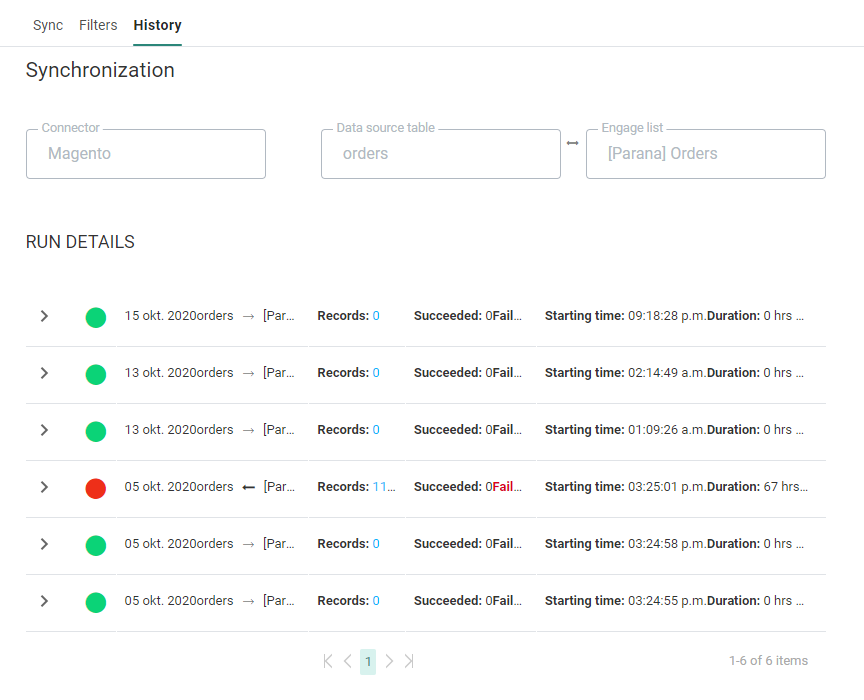
Task: Expand the 15 okt. 2020 run row
Action: click(x=44, y=316)
